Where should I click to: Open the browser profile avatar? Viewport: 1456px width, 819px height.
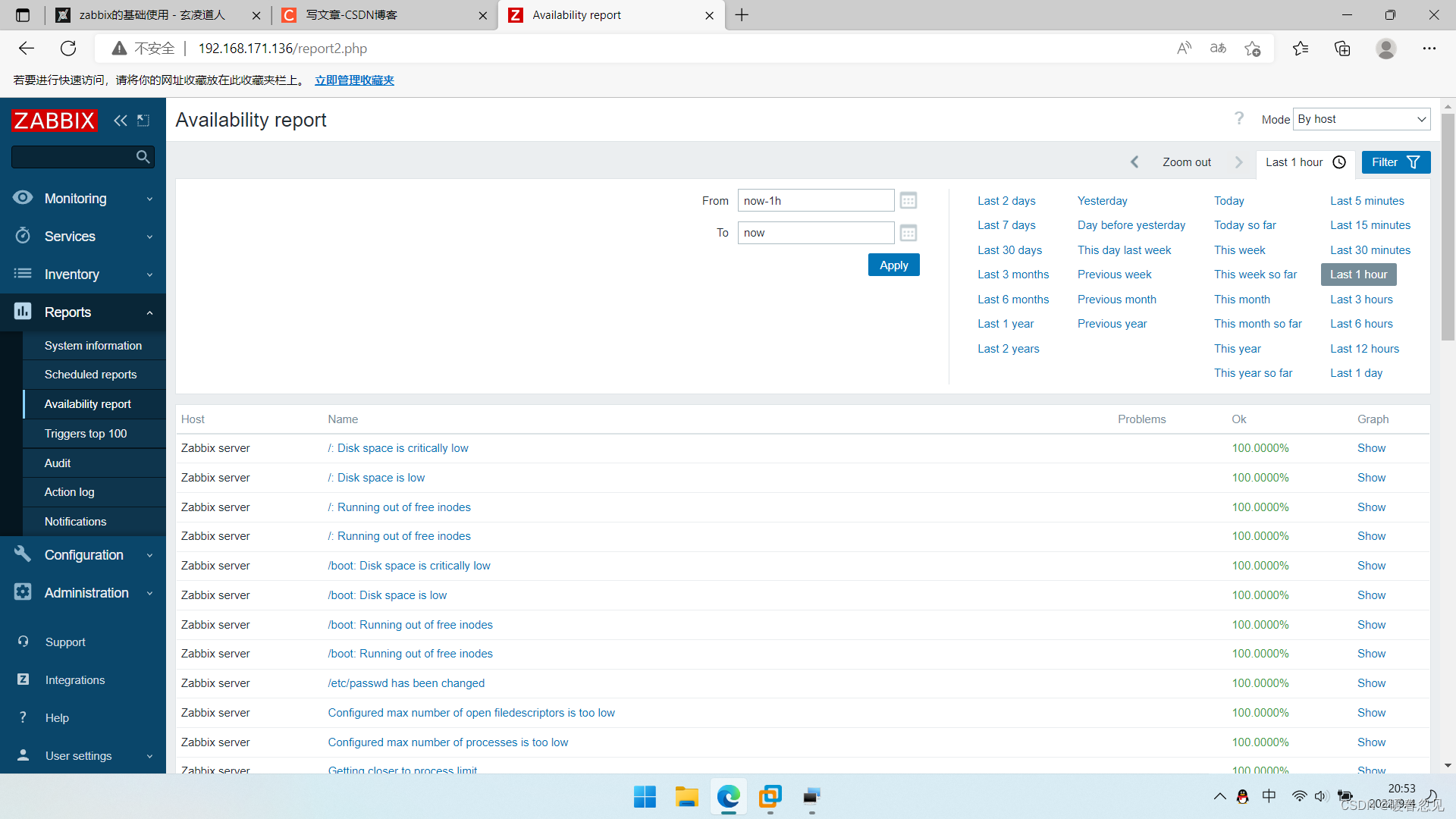tap(1386, 49)
